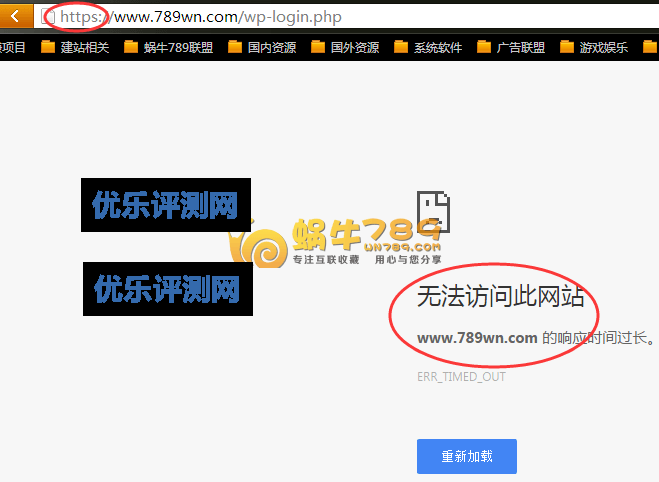The image size is (659, 482).
Task: Open the 广告联盟 bookmarks folder
Action: (x=511, y=47)
